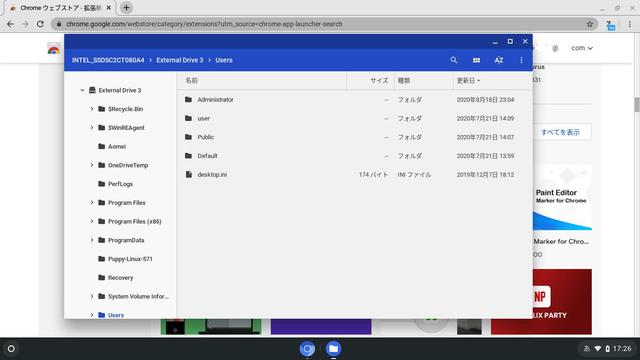Expand the Program Files (x86) tree node
640x360 pixels.
coord(92,222)
